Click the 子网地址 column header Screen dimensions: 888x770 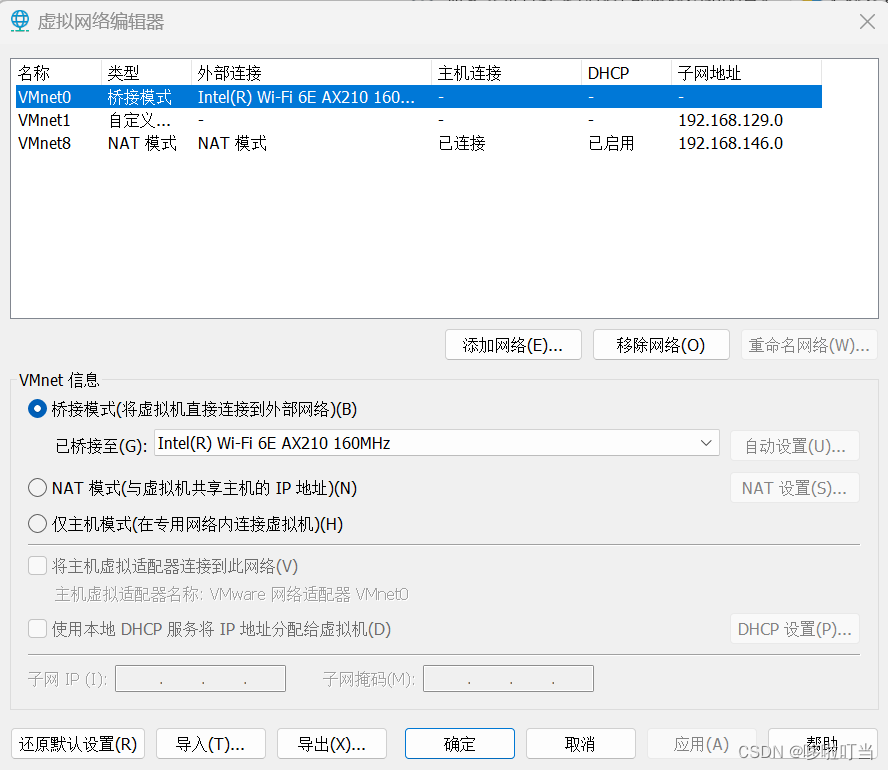[x=746, y=73]
